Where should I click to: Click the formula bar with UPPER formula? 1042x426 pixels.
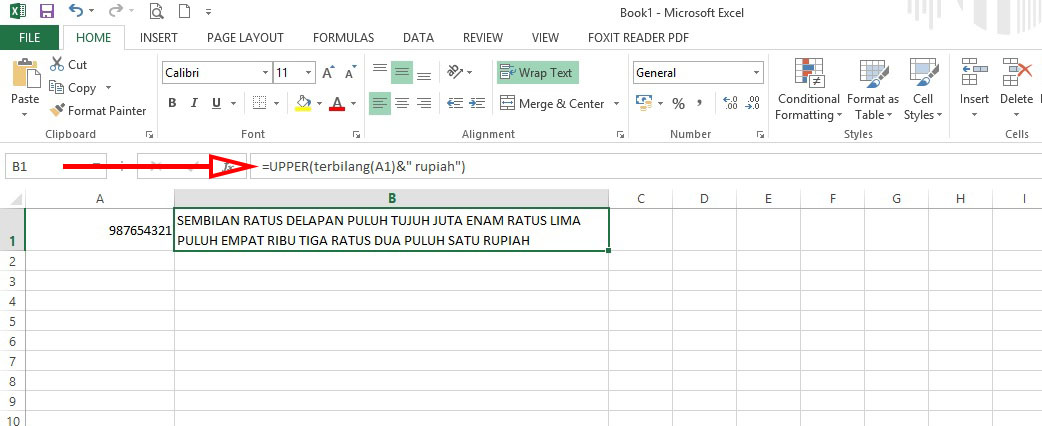[x=646, y=167]
